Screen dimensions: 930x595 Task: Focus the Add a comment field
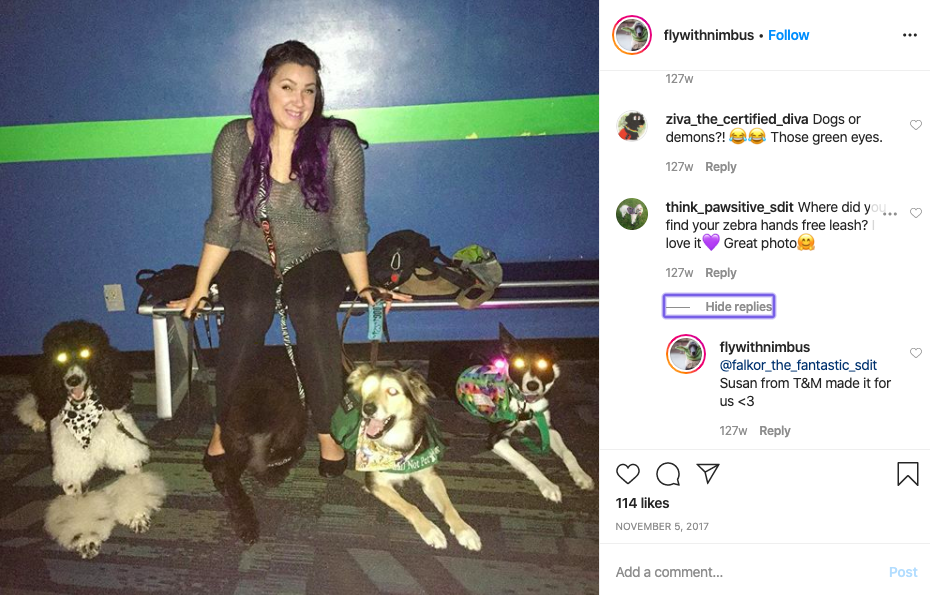coord(747,572)
